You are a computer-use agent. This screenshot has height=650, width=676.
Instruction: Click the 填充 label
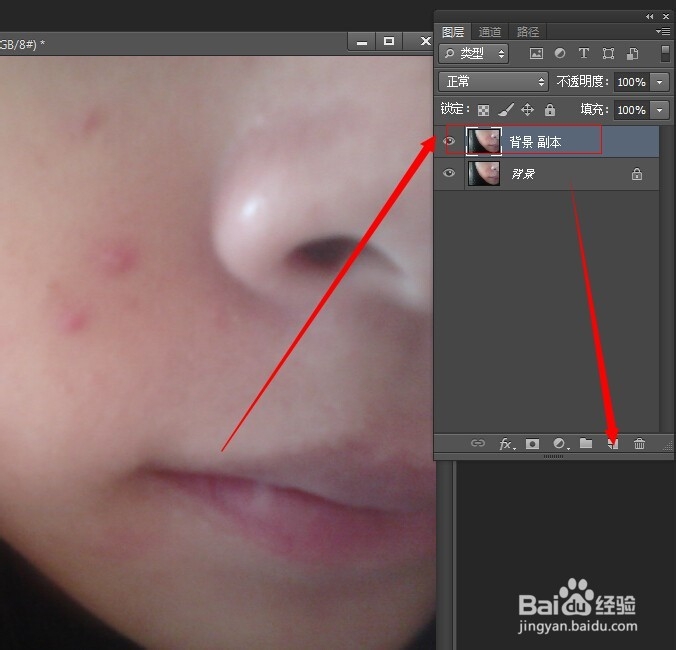coord(594,109)
